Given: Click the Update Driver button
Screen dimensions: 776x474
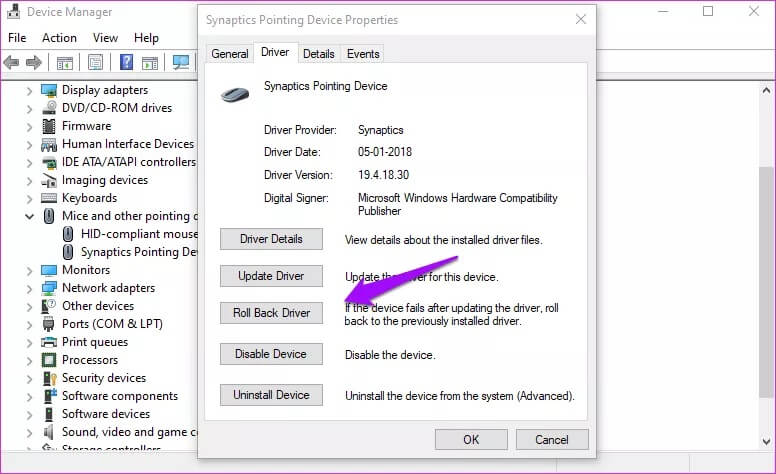Looking at the screenshot, I should point(271,276).
